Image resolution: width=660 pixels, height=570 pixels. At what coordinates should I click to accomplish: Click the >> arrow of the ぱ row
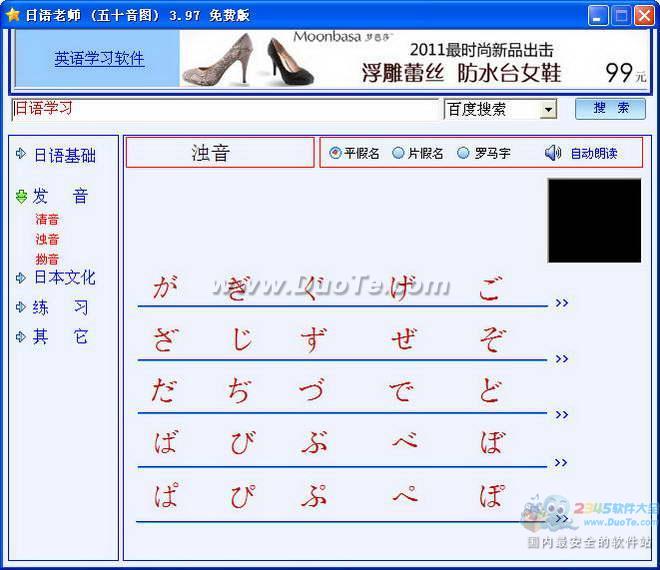[561, 518]
